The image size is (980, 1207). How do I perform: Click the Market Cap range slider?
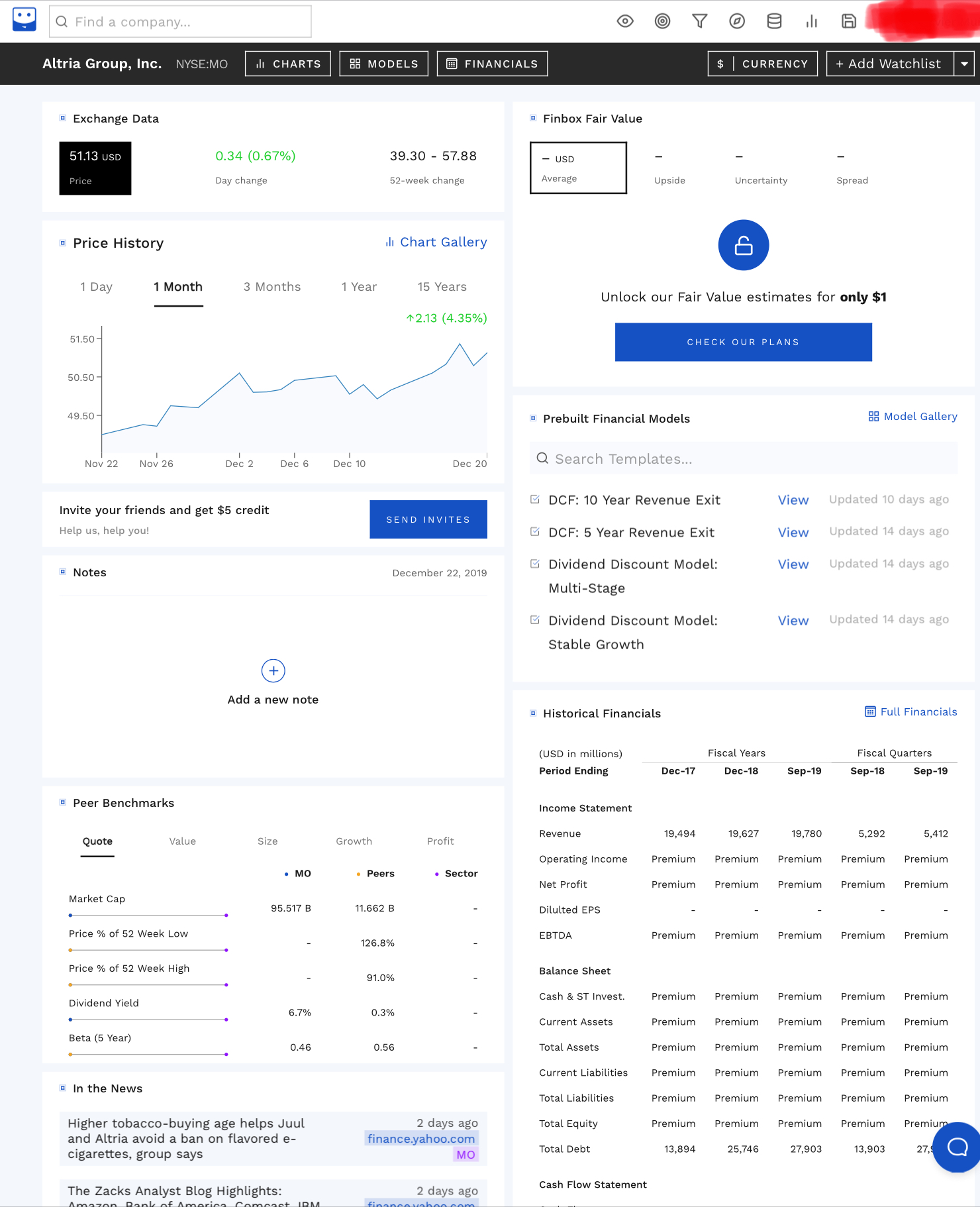point(148,916)
